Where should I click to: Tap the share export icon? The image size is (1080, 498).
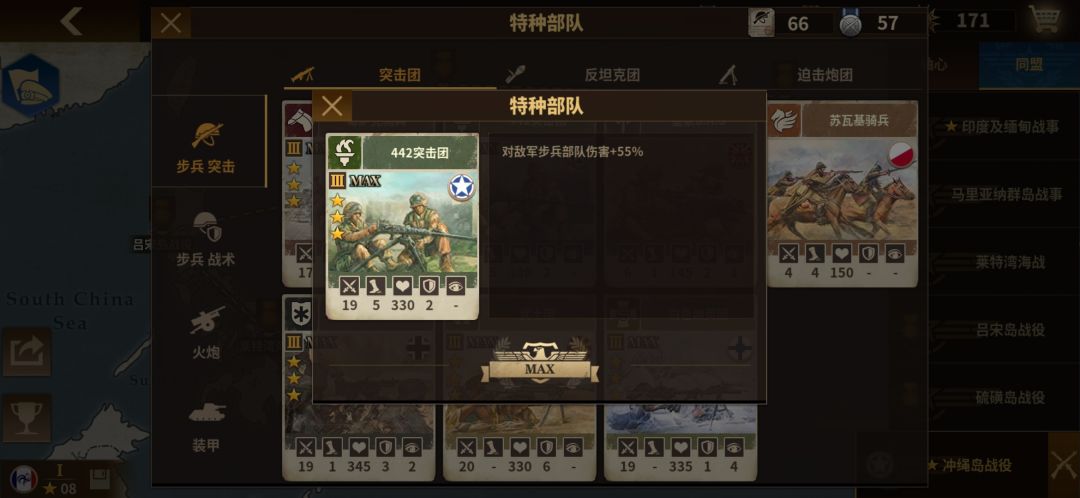(26, 352)
